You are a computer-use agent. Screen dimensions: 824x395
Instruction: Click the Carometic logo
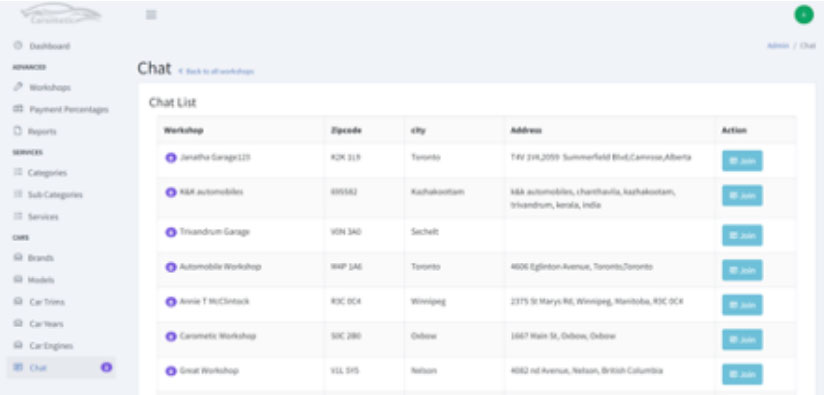click(61, 14)
